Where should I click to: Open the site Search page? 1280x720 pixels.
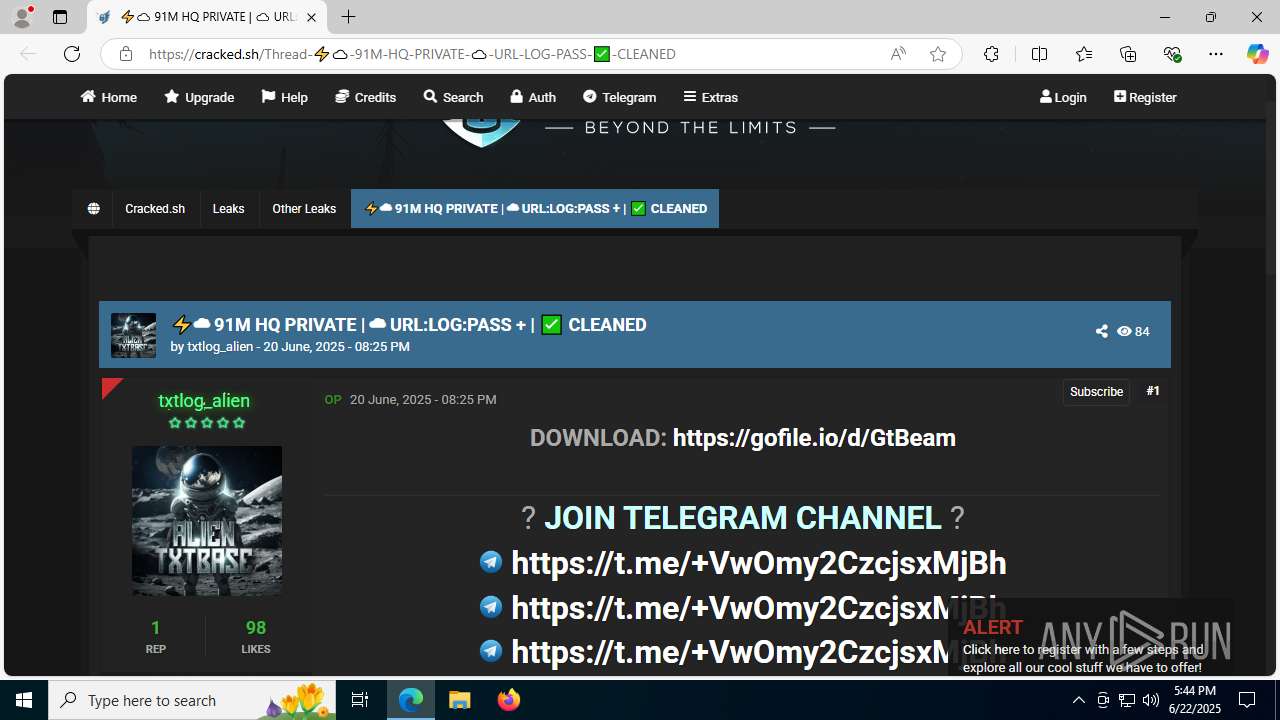pyautogui.click(x=453, y=97)
